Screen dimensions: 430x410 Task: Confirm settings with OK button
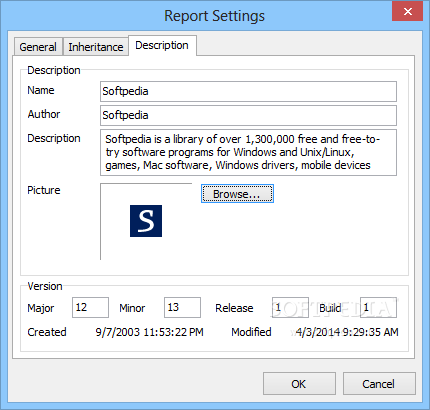(x=299, y=384)
